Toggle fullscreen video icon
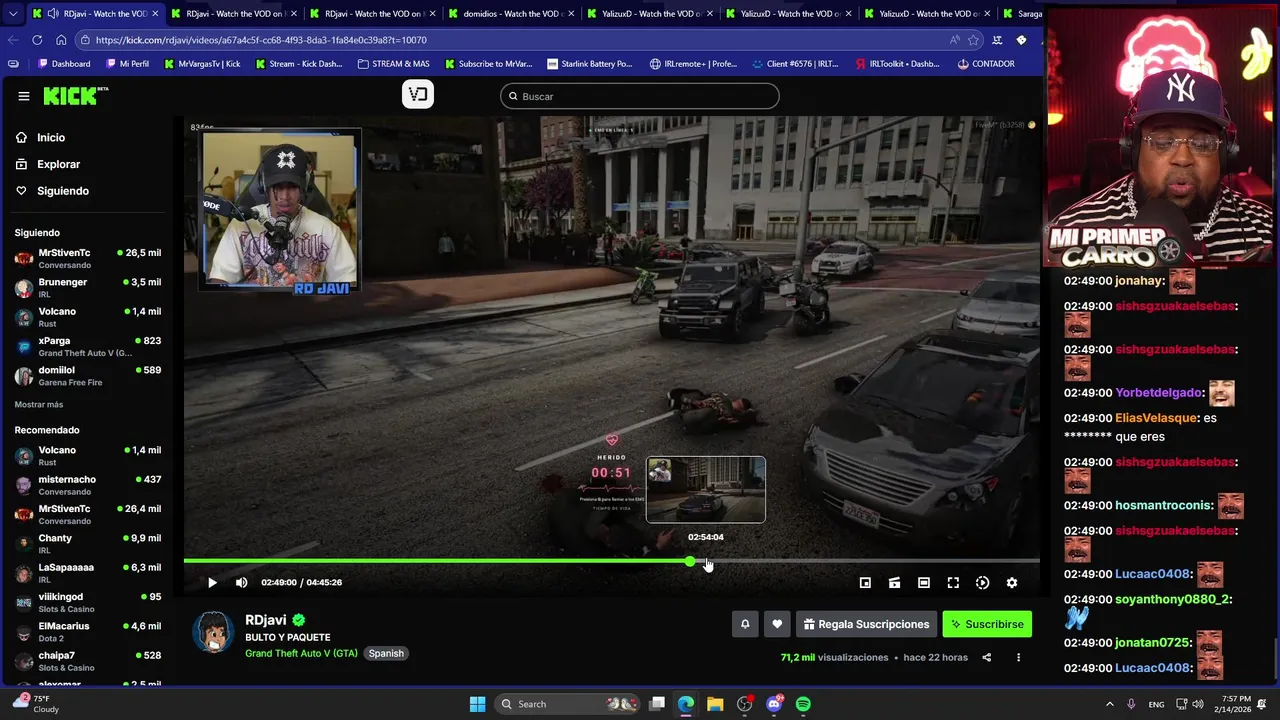1280x720 pixels. (953, 582)
